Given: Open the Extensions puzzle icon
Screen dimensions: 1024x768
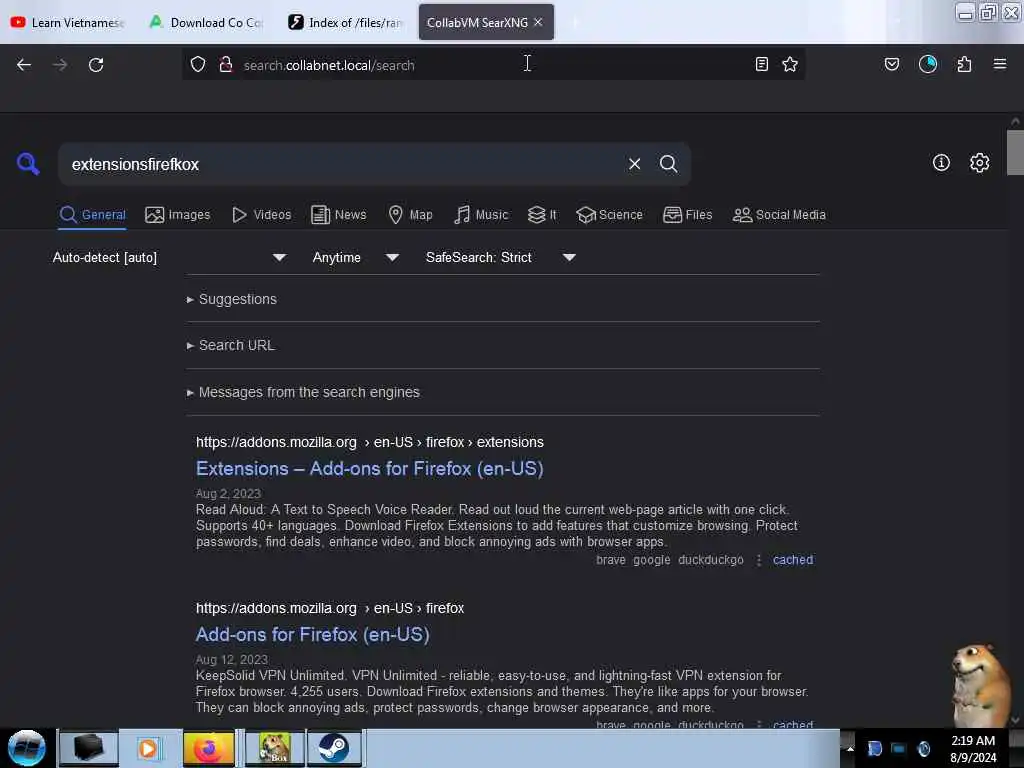Looking at the screenshot, I should pos(965,64).
